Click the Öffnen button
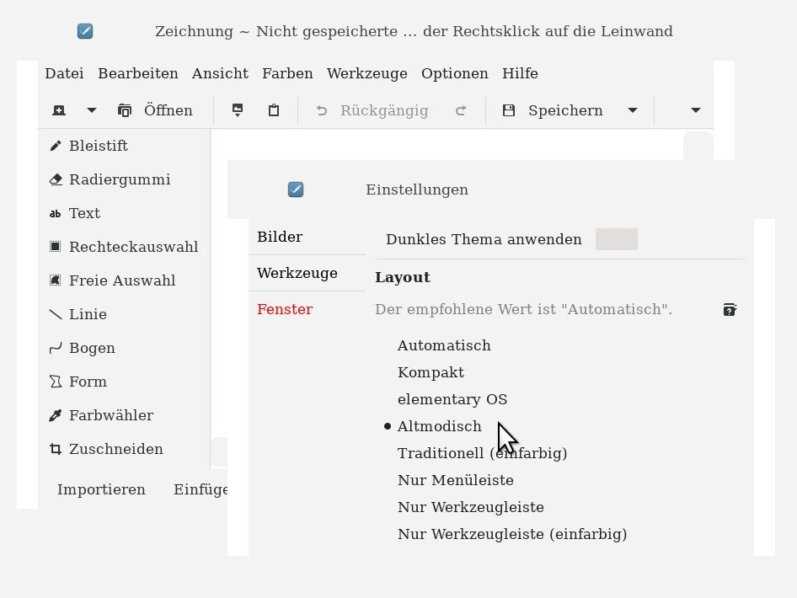This screenshot has width=797, height=598. click(156, 111)
